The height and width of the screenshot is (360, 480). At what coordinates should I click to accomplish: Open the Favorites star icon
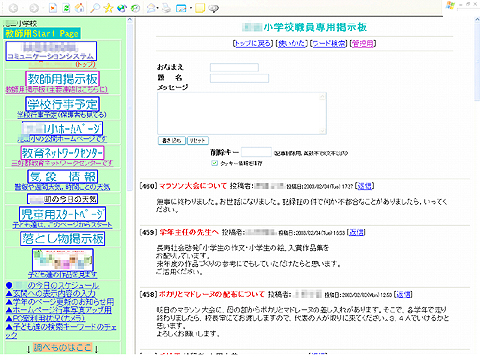coord(108,8)
